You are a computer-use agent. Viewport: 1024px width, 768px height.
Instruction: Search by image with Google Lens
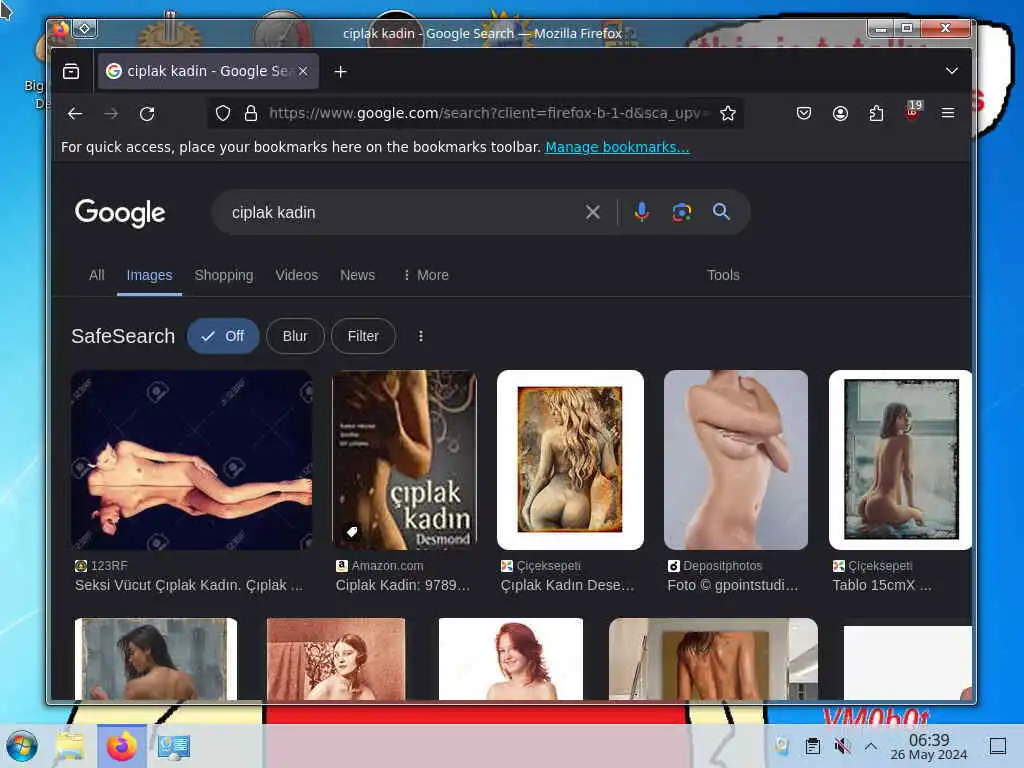click(681, 212)
